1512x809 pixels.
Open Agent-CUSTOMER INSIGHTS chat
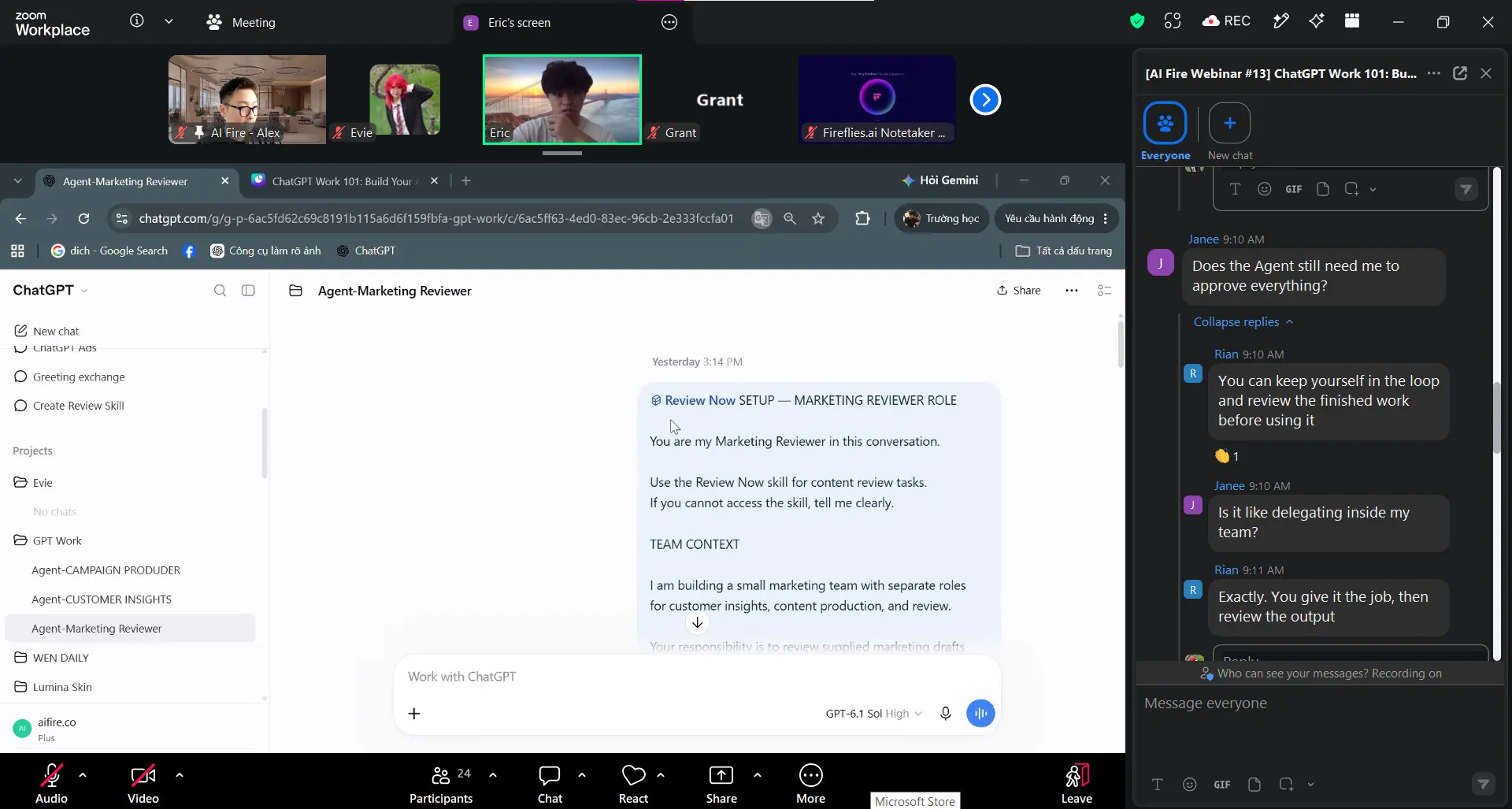pos(102,599)
